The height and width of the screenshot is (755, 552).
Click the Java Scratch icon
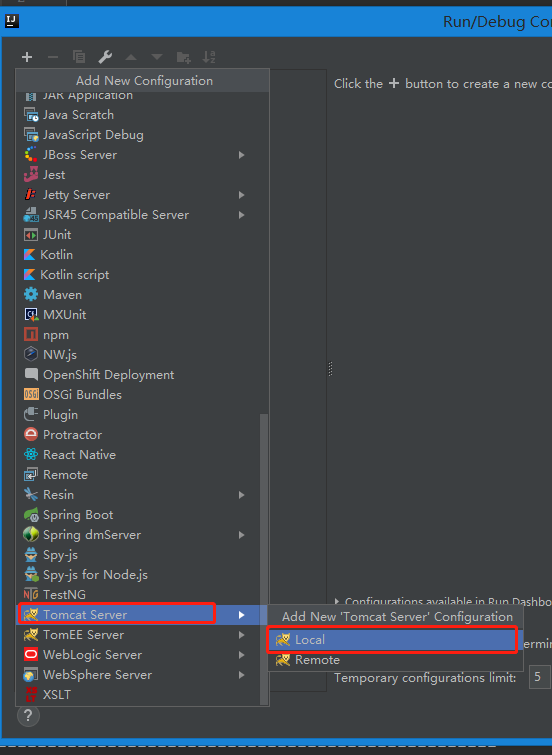pyautogui.click(x=31, y=115)
